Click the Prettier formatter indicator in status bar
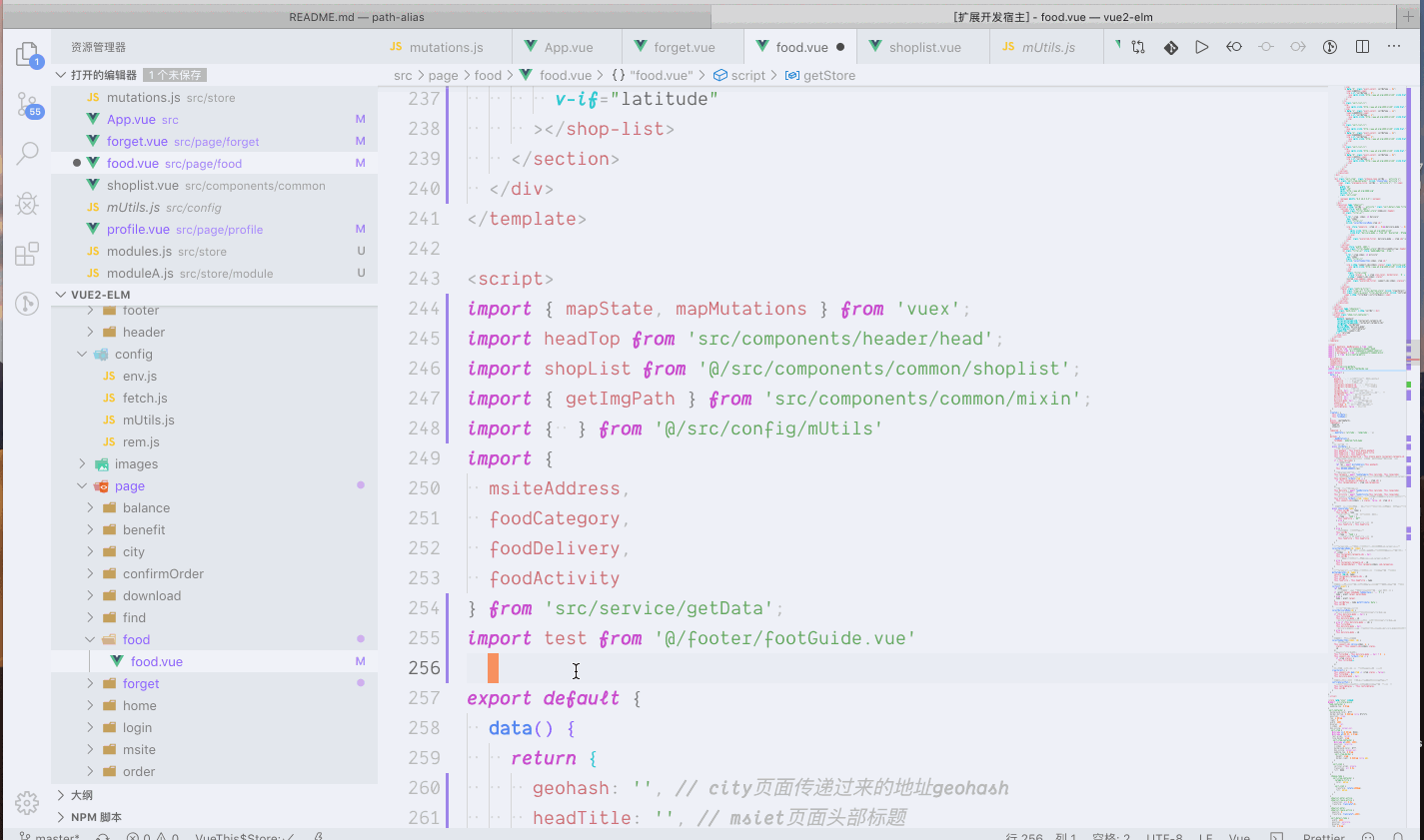 1324,836
